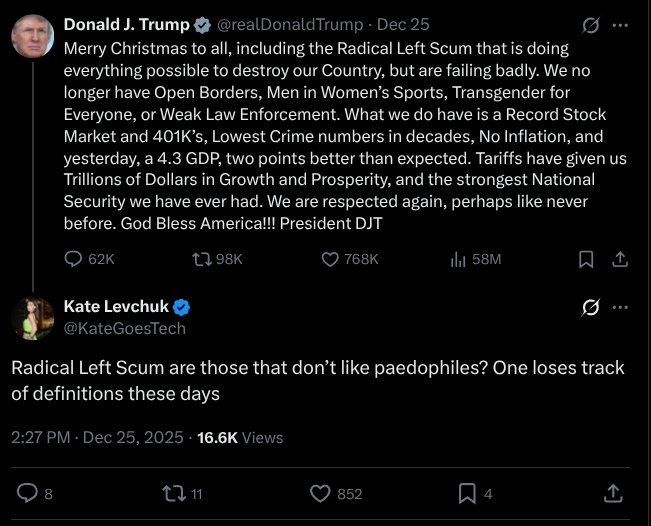Open more options menu on Kate's post
The width and height of the screenshot is (651, 526).
621,307
